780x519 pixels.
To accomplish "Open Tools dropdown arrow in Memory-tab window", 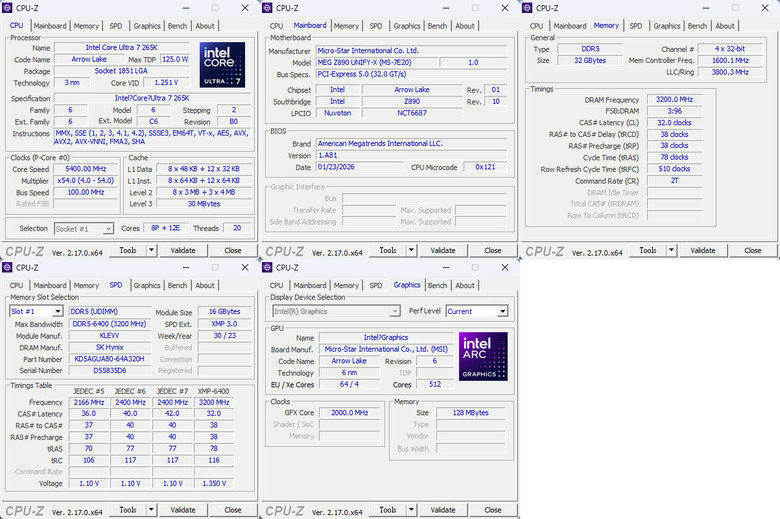I will [672, 250].
